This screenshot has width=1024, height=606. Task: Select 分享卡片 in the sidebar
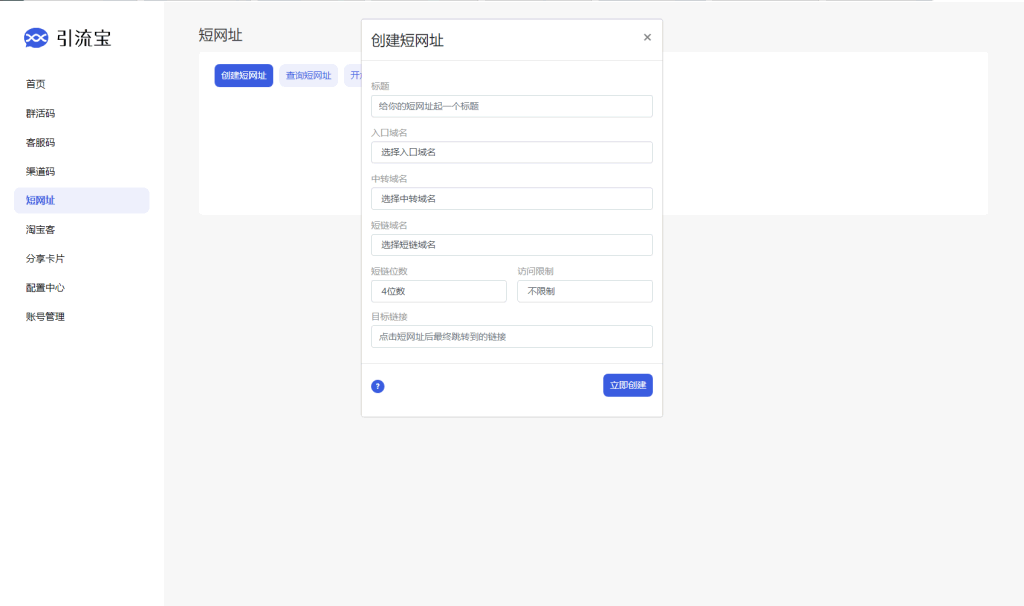(x=45, y=258)
